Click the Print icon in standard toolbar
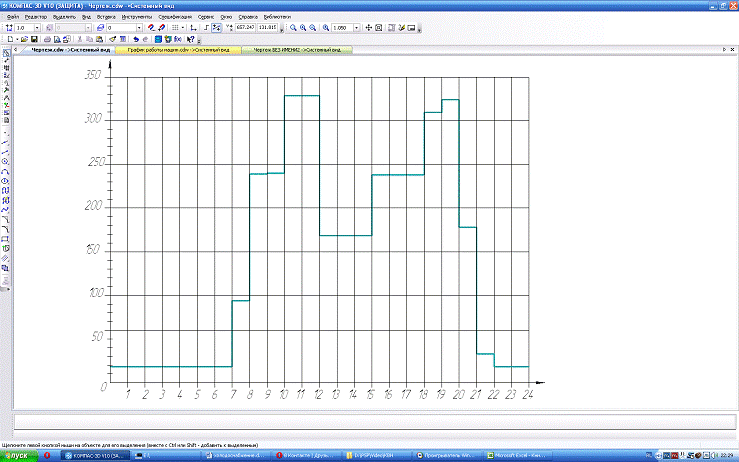The height and width of the screenshot is (462, 739). (49, 39)
